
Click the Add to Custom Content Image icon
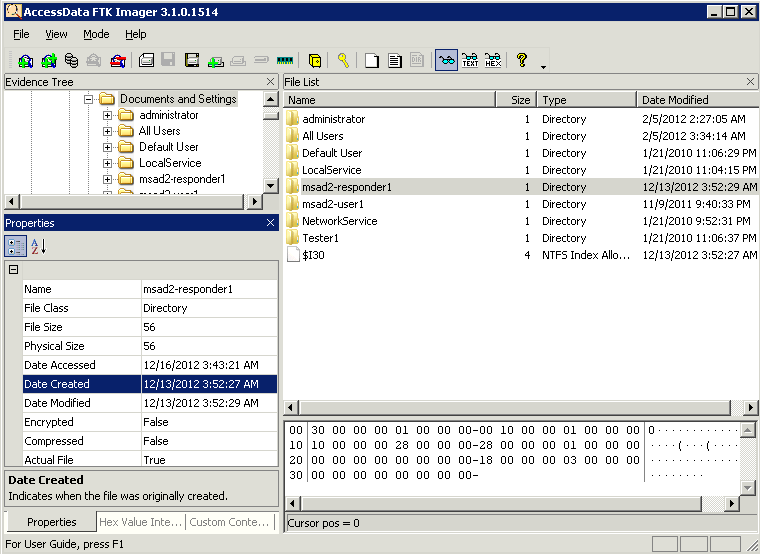(215, 61)
